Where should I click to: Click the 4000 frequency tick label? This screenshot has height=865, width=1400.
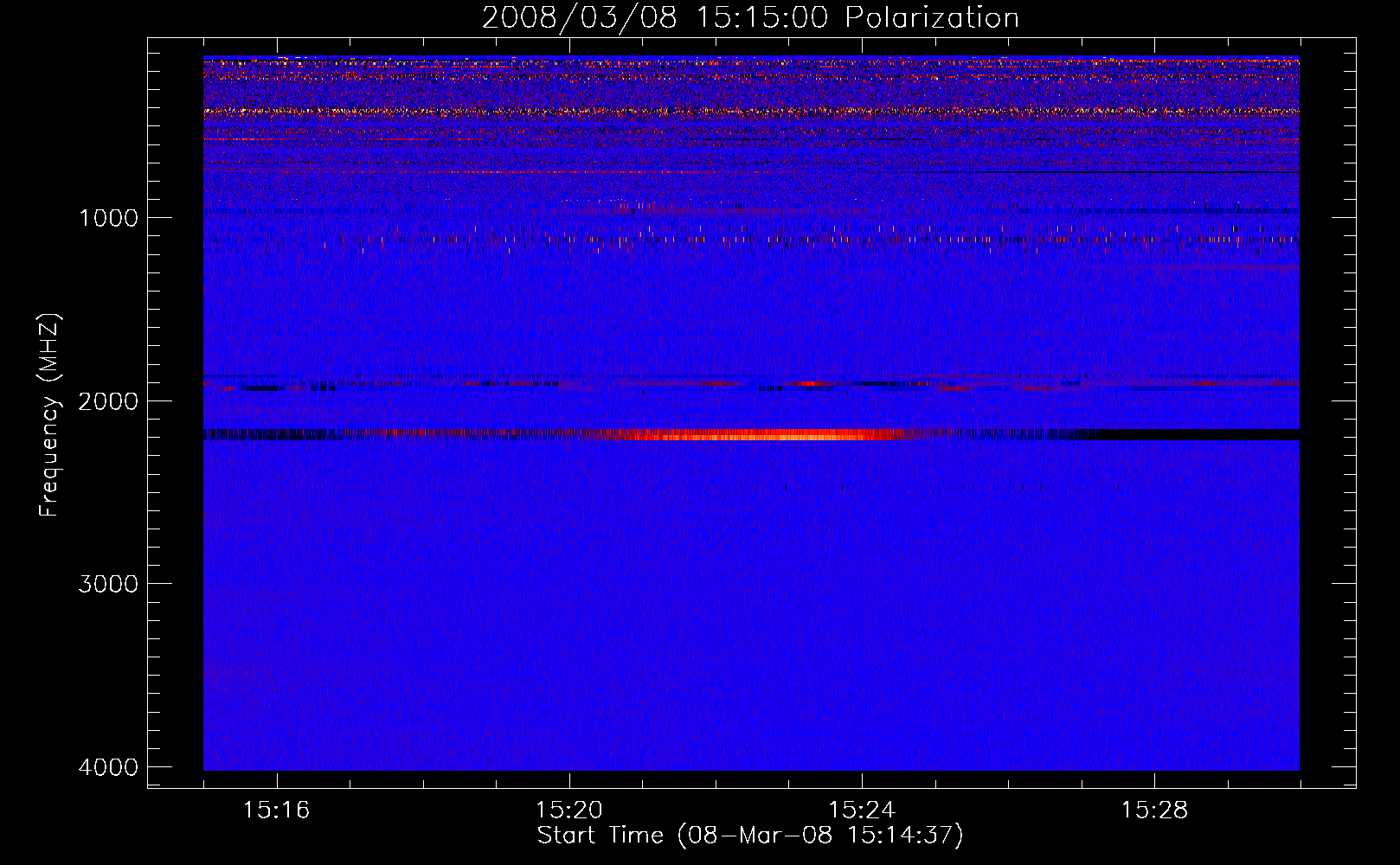point(108,767)
